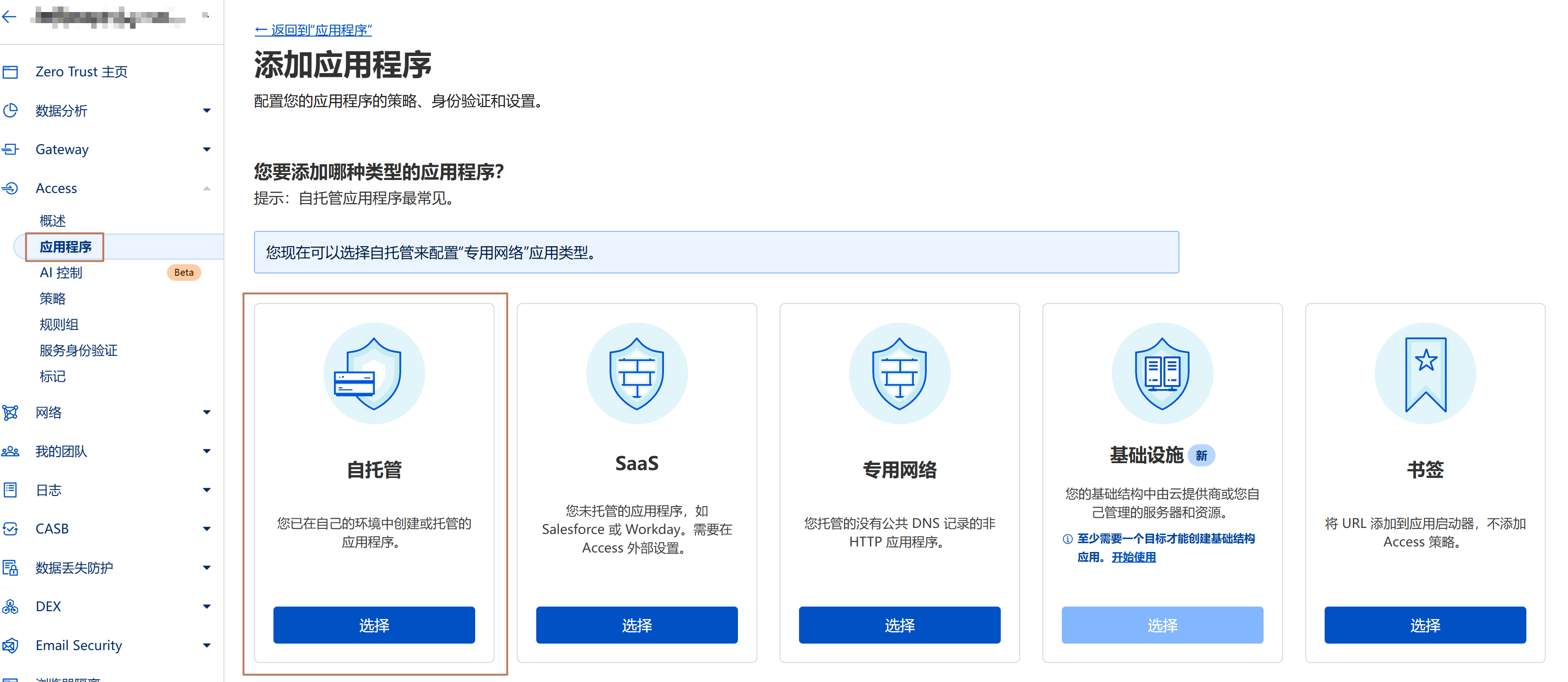The image size is (1568, 682).
Task: Click the SaaS shield illustration
Action: (637, 373)
